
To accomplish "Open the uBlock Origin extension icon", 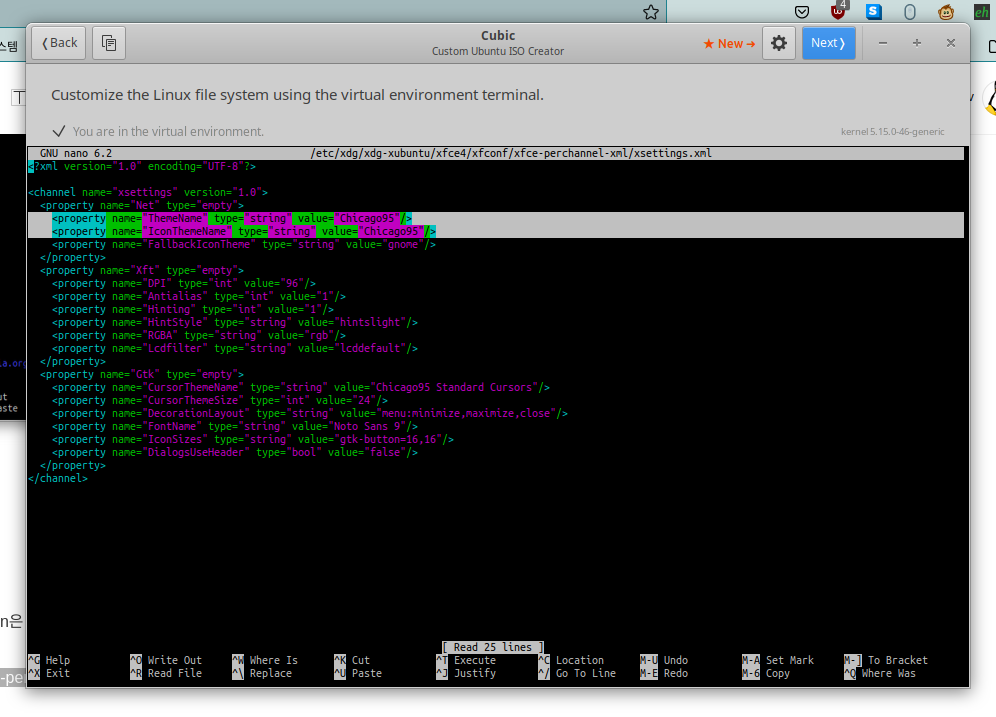I will pyautogui.click(x=838, y=11).
